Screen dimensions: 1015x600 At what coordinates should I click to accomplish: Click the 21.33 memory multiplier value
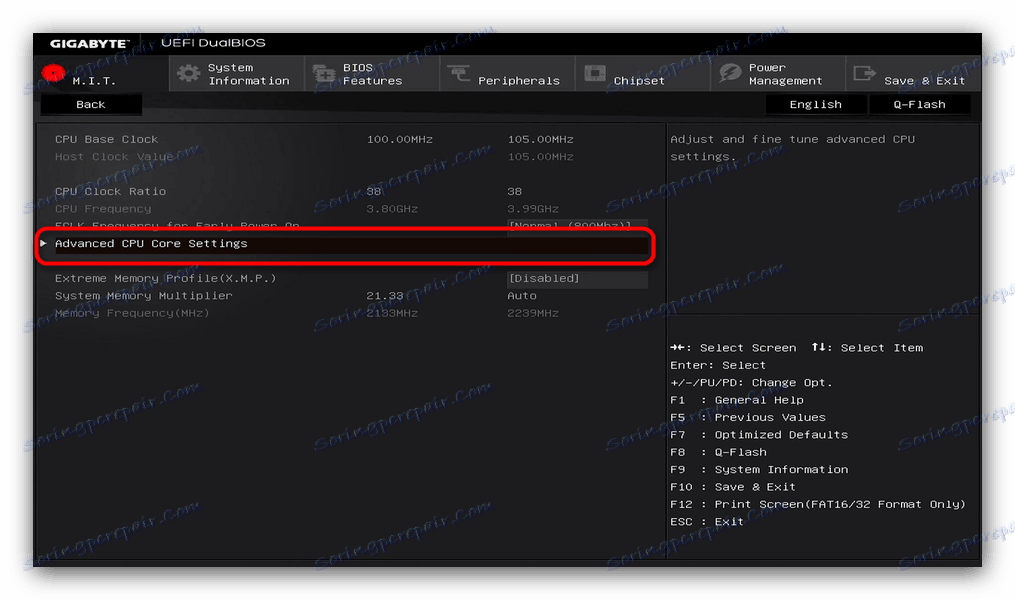click(385, 296)
